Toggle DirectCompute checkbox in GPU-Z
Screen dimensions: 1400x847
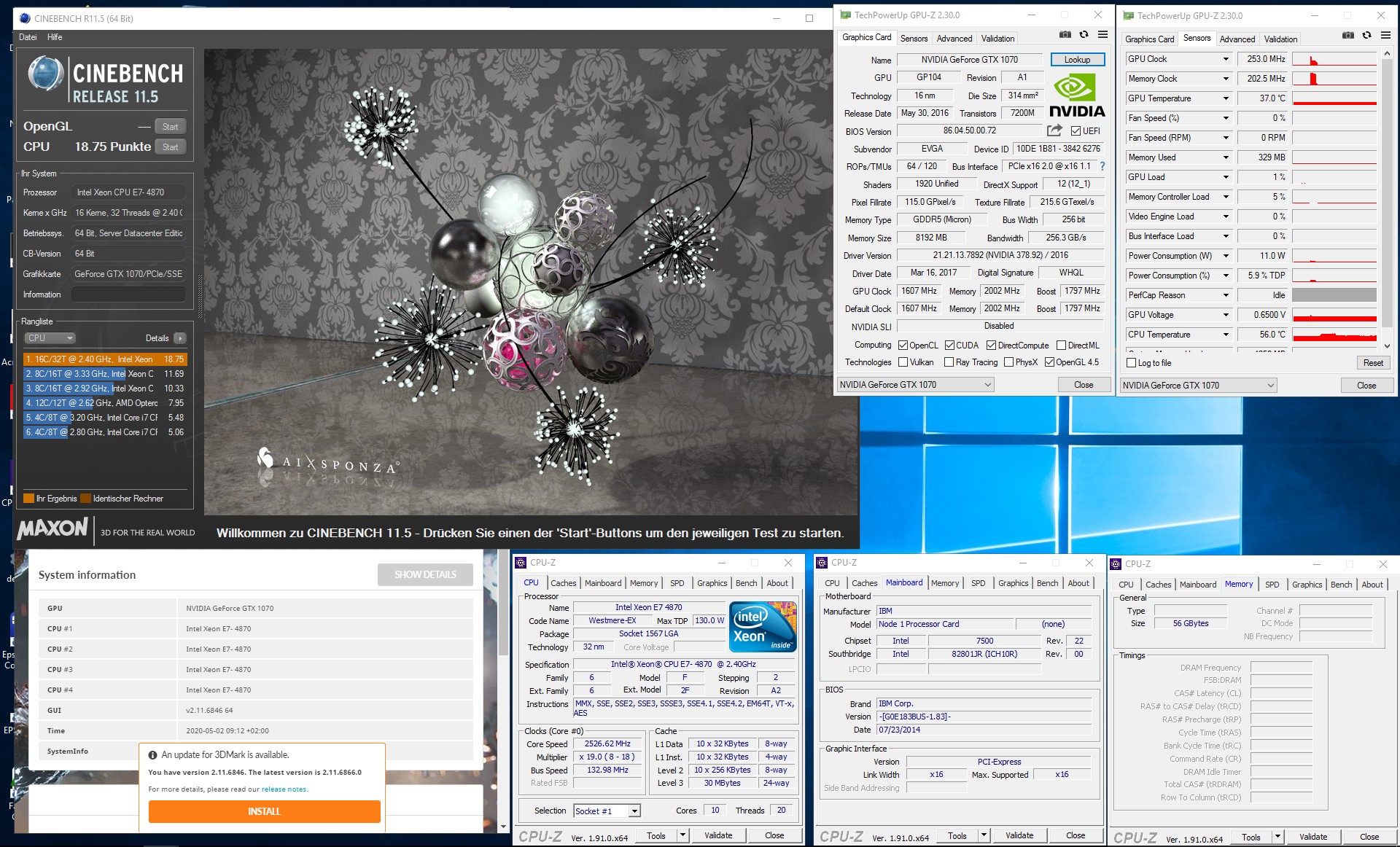991,346
